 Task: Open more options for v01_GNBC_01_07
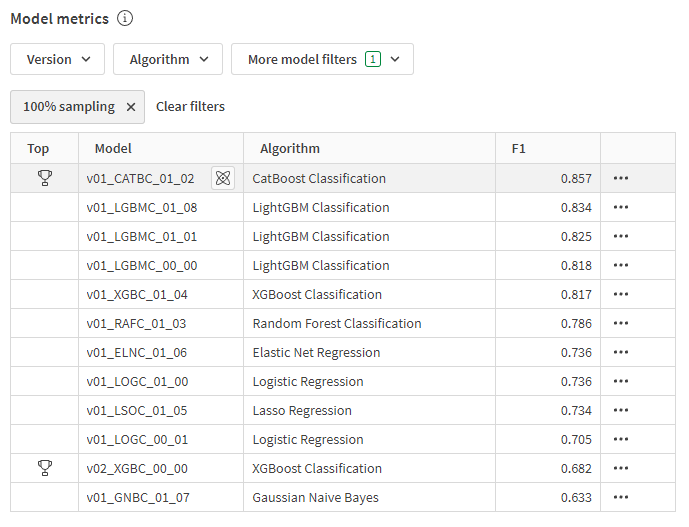tap(620, 497)
